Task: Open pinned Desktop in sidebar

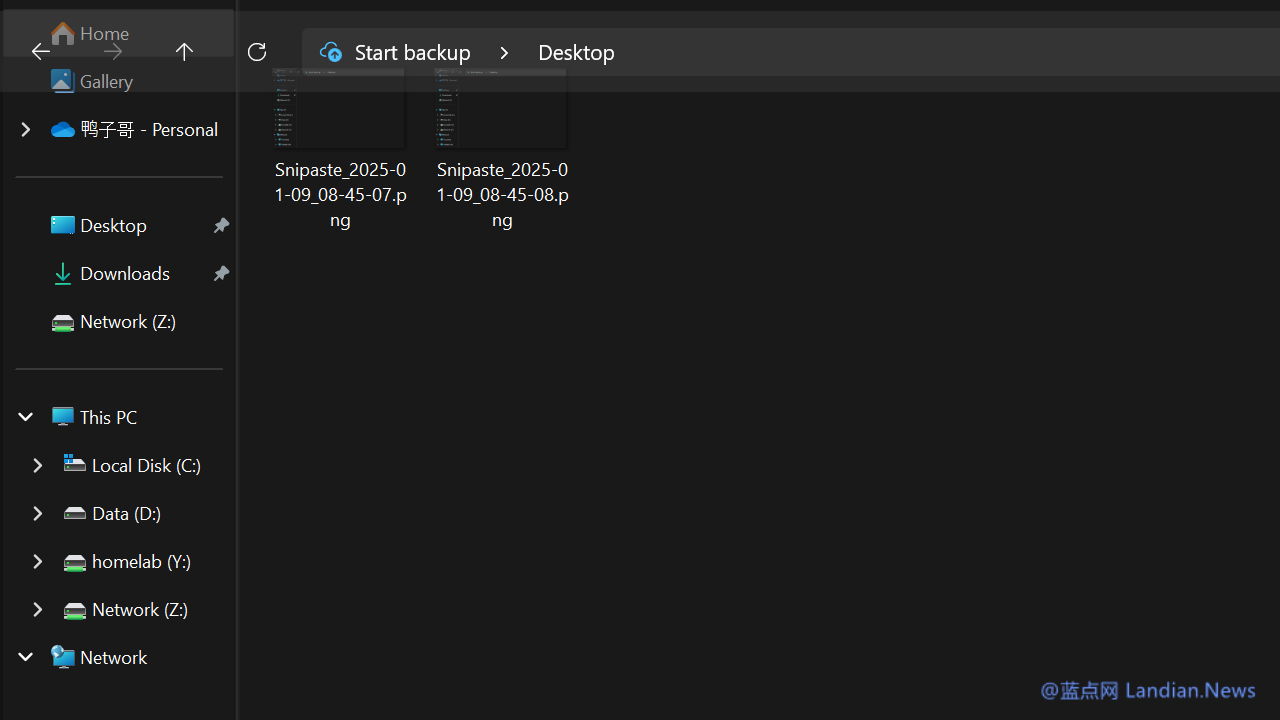Action: tap(113, 225)
